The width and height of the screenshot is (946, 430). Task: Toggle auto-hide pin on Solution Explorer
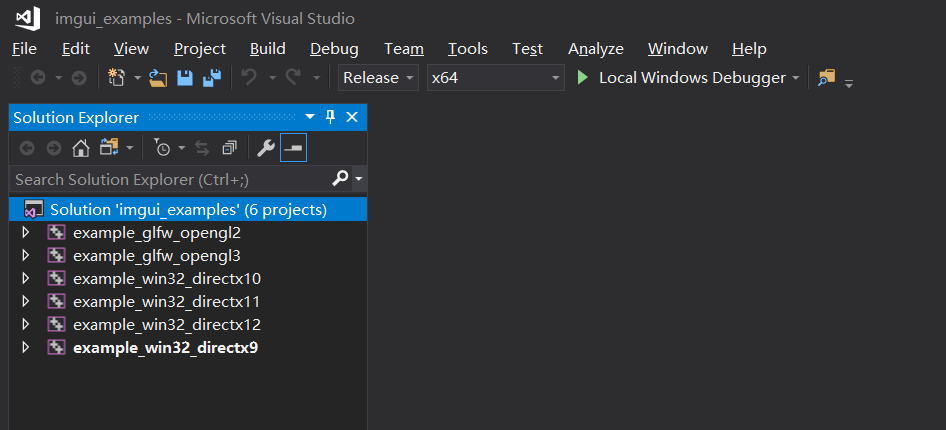tap(330, 117)
